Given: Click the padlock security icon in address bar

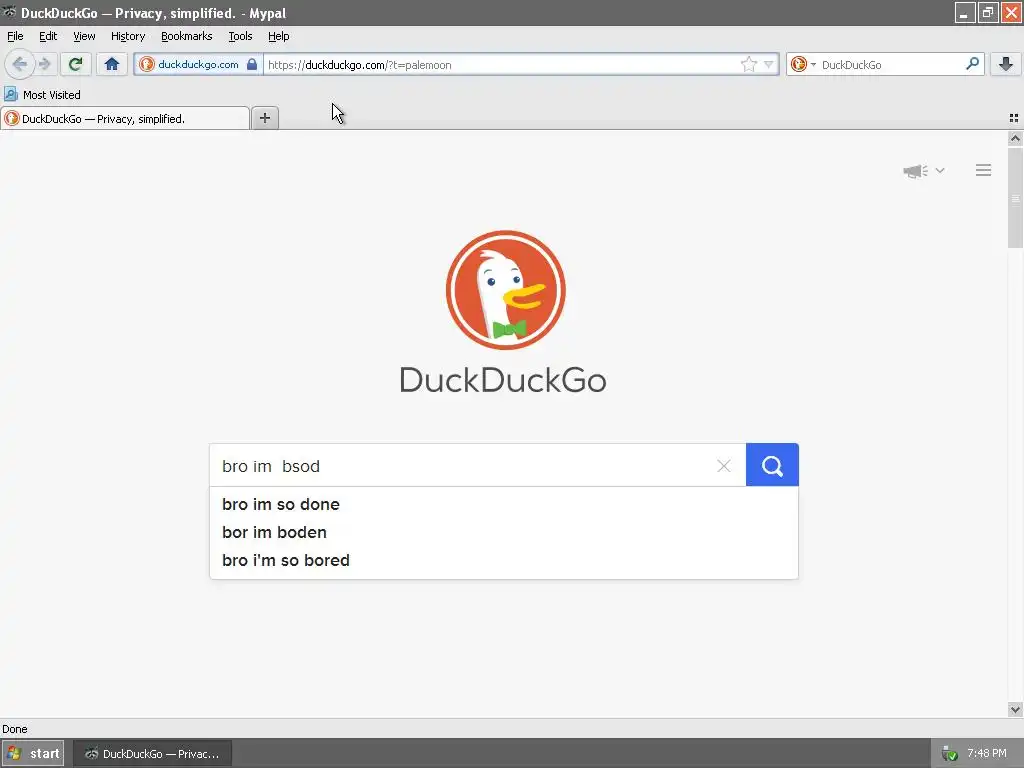Looking at the screenshot, I should click(251, 64).
